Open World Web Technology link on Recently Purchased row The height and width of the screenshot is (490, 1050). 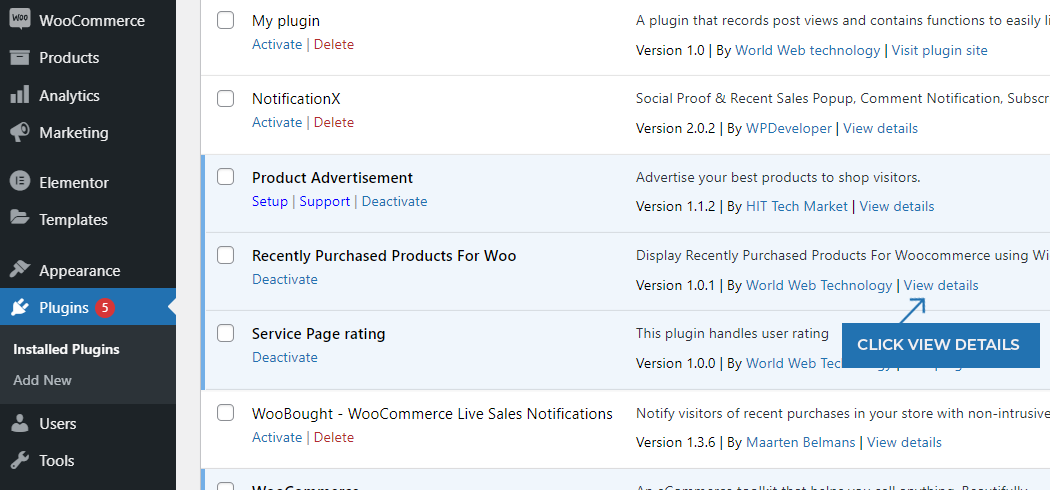point(819,285)
